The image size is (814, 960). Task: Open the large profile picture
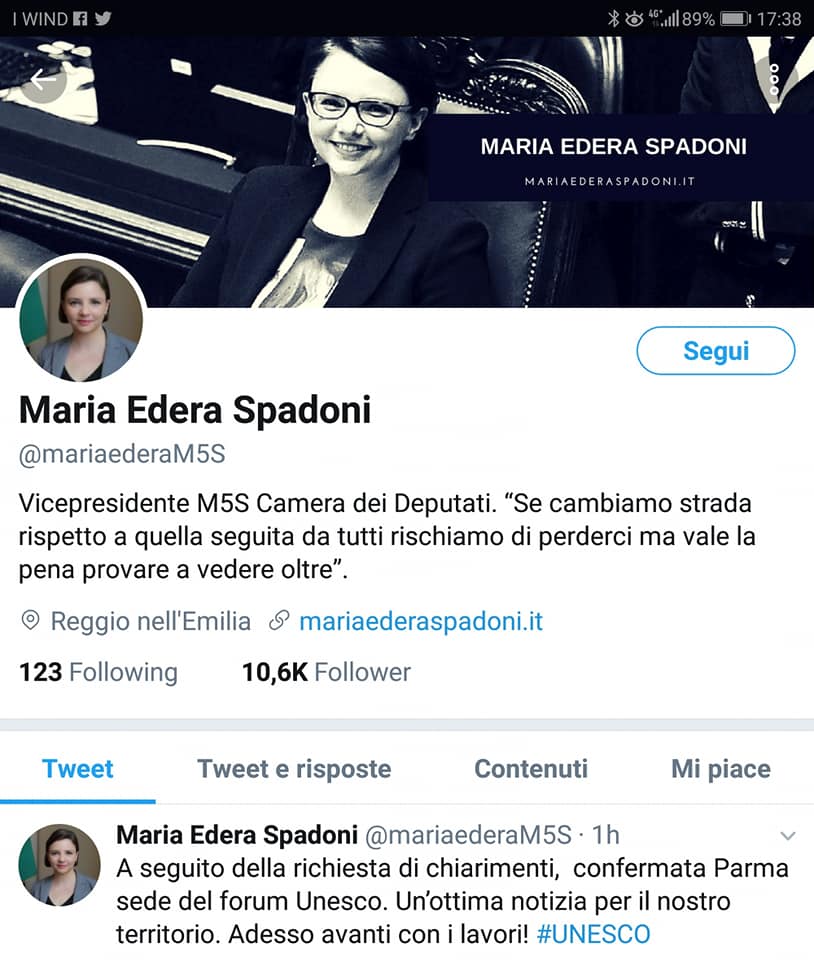coord(81,319)
